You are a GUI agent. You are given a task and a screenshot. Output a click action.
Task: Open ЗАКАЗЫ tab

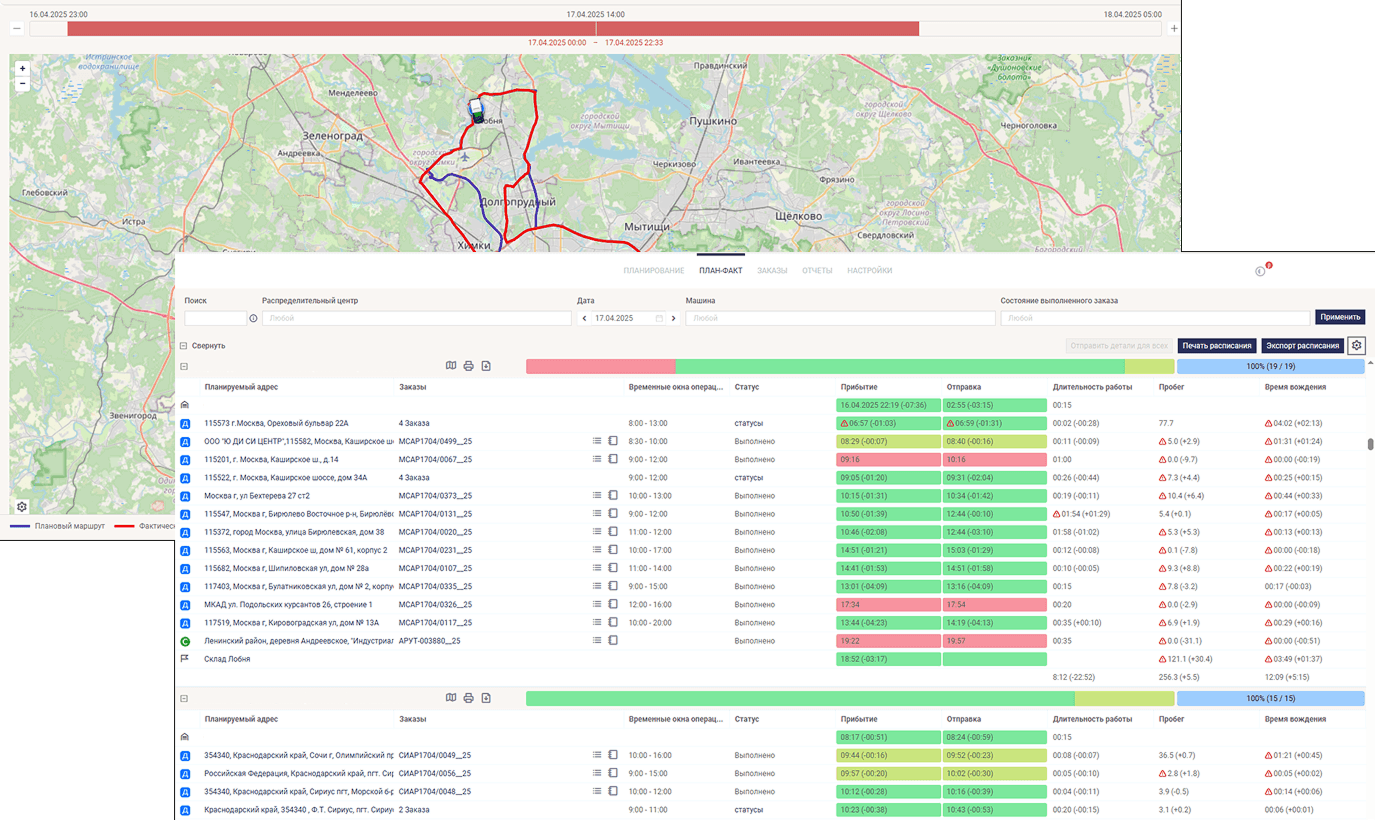[772, 271]
